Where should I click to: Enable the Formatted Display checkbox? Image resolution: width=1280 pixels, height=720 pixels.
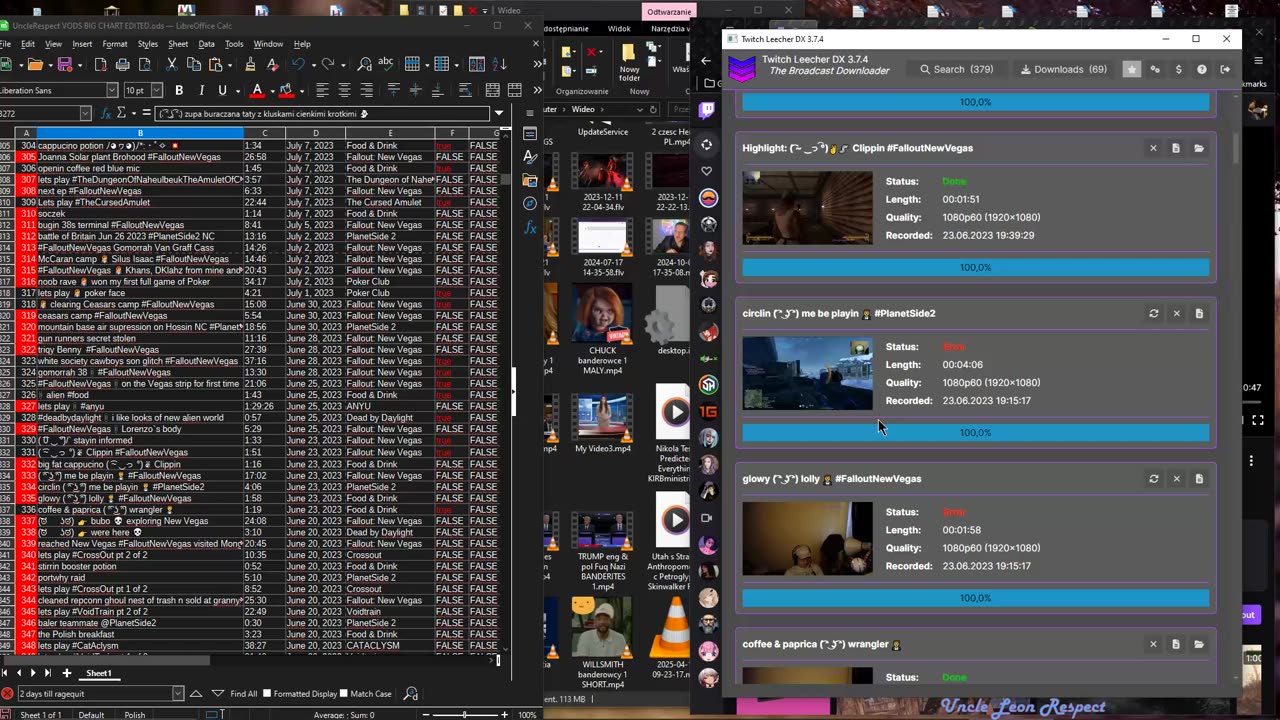tap(267, 694)
